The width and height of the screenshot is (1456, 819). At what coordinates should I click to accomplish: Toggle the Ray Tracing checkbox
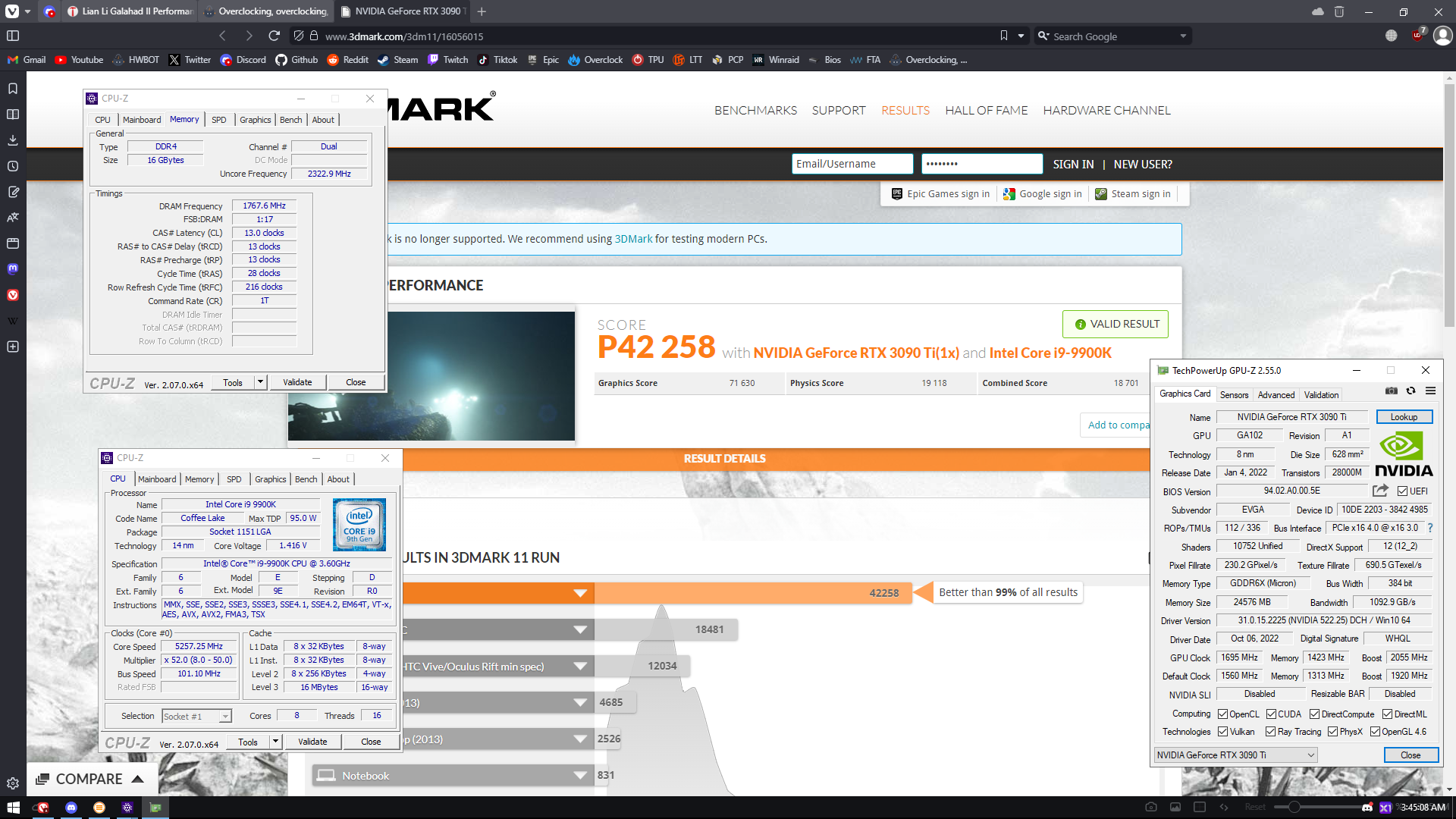point(1270,732)
